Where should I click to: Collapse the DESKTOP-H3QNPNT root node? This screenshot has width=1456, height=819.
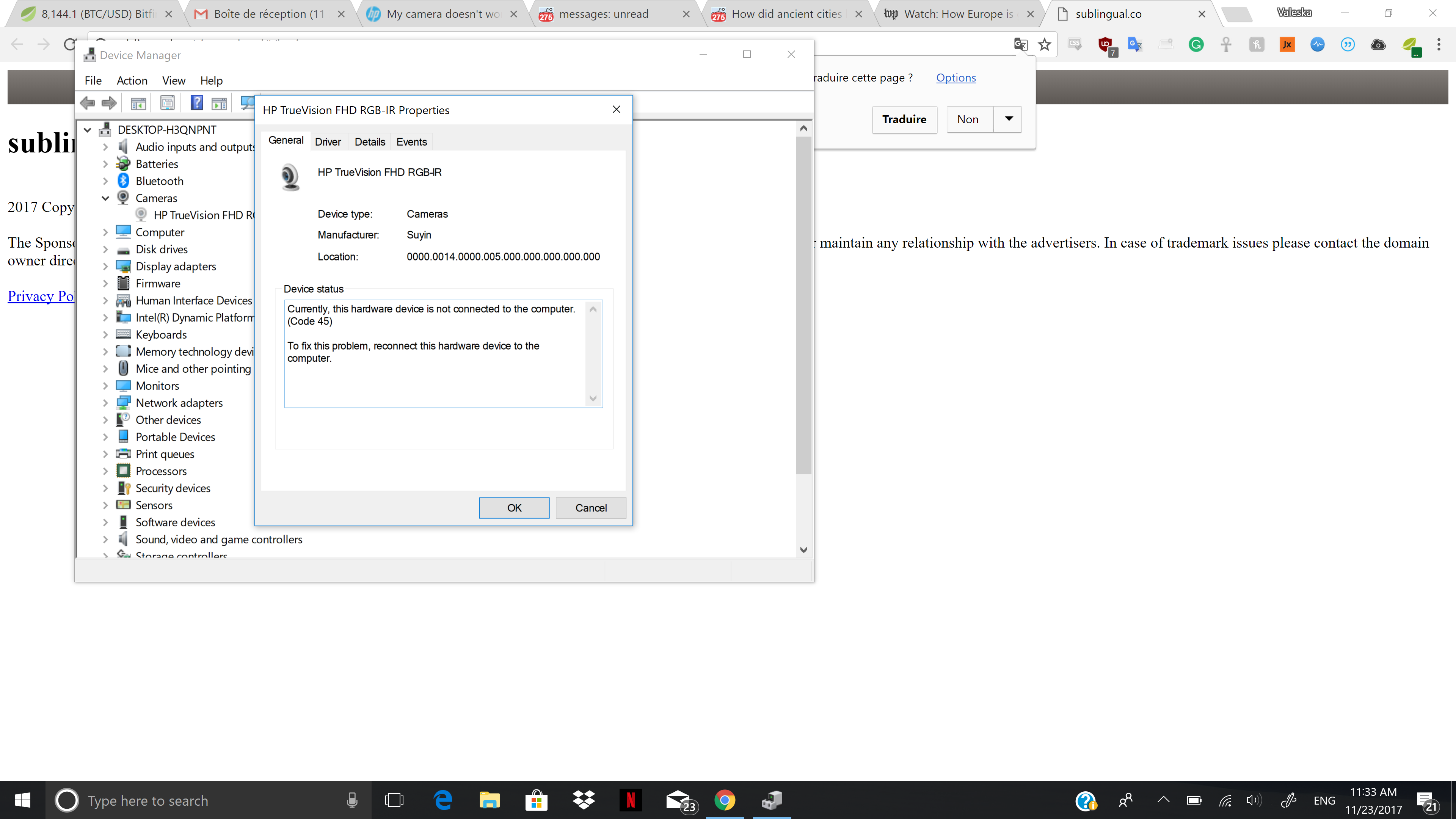point(88,130)
